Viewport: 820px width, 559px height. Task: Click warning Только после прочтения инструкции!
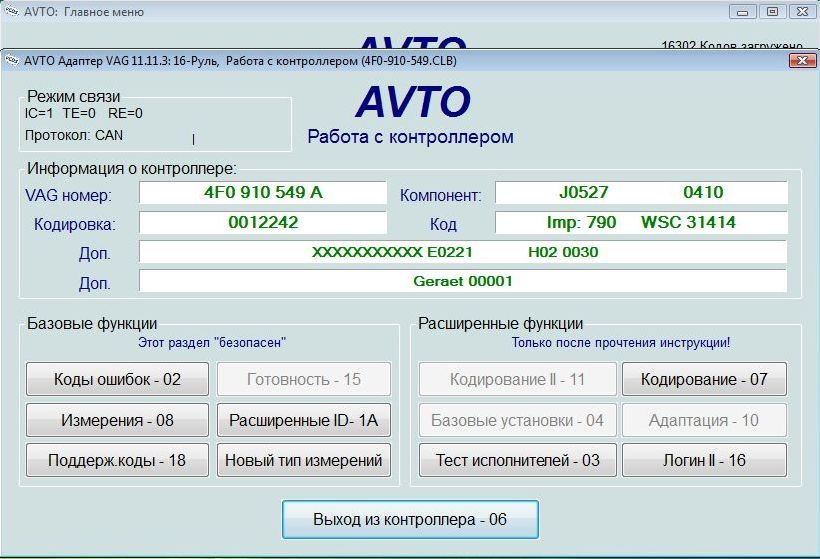tap(621, 343)
